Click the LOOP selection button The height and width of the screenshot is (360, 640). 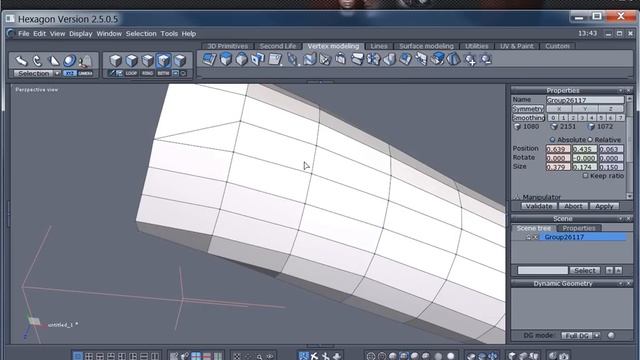pyautogui.click(x=131, y=73)
